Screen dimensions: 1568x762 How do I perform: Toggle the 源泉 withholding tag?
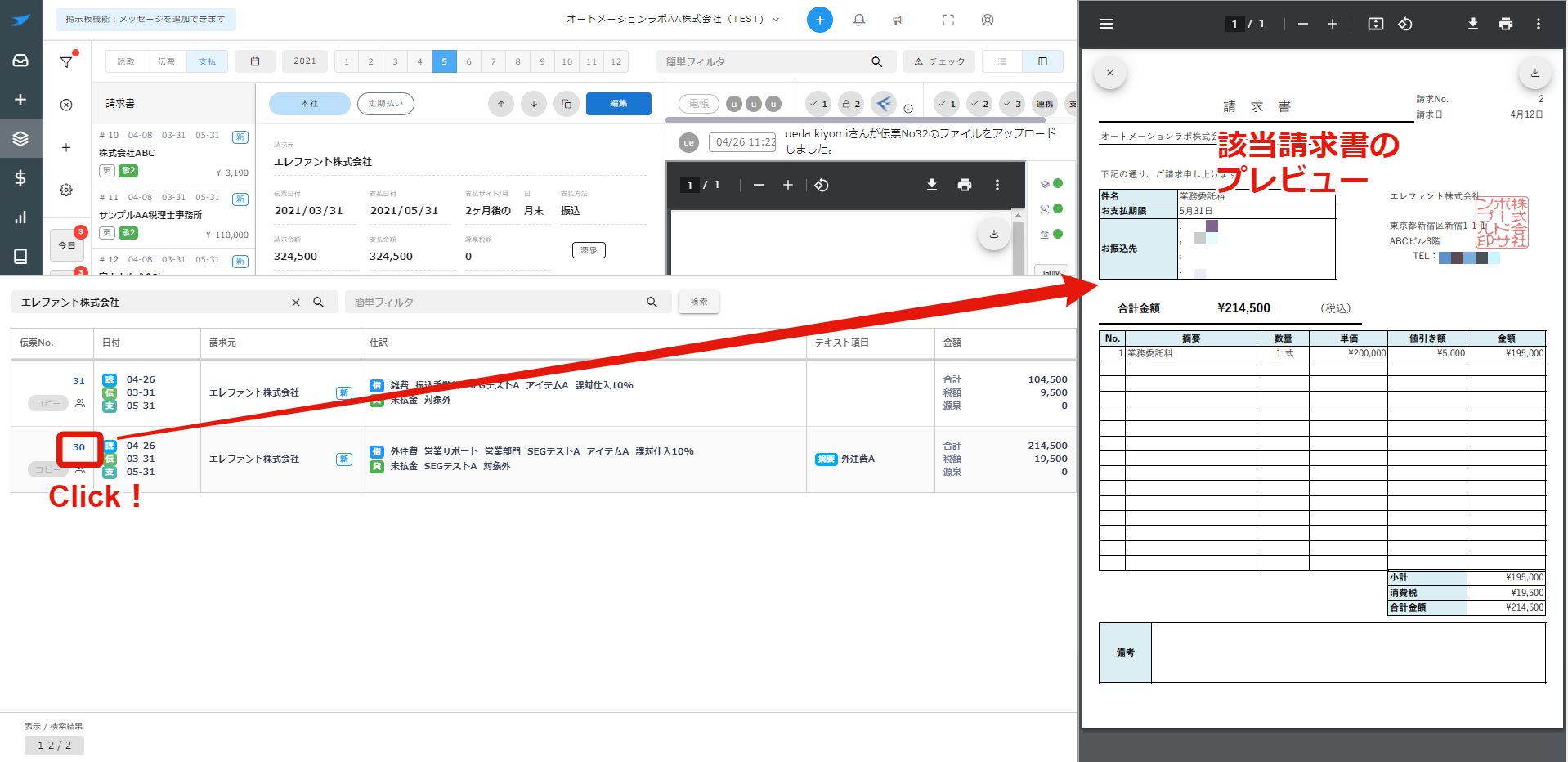click(589, 250)
